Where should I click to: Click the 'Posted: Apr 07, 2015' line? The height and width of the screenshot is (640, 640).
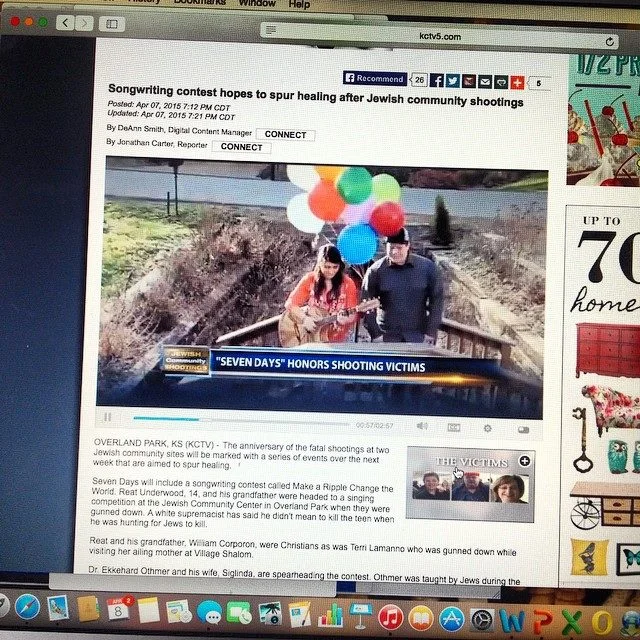pyautogui.click(x=169, y=106)
